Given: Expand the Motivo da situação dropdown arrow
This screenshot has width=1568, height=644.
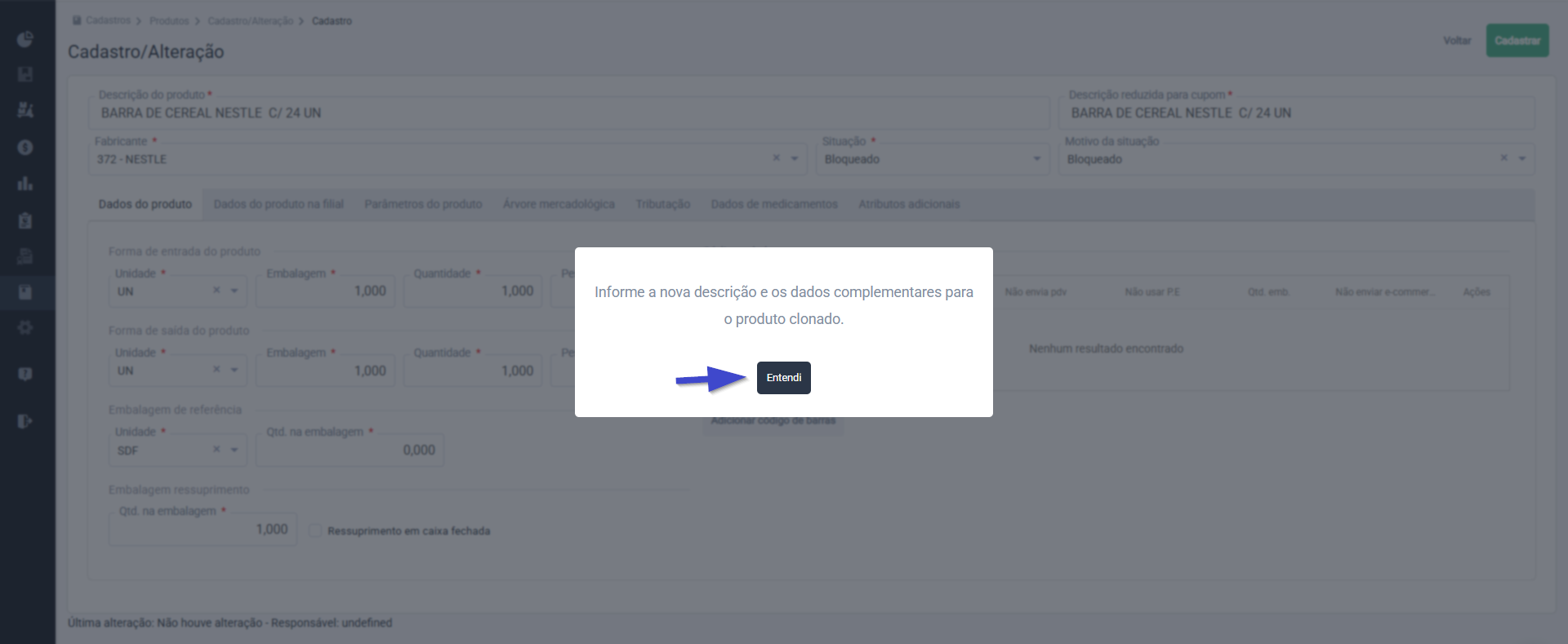Looking at the screenshot, I should click(1522, 158).
